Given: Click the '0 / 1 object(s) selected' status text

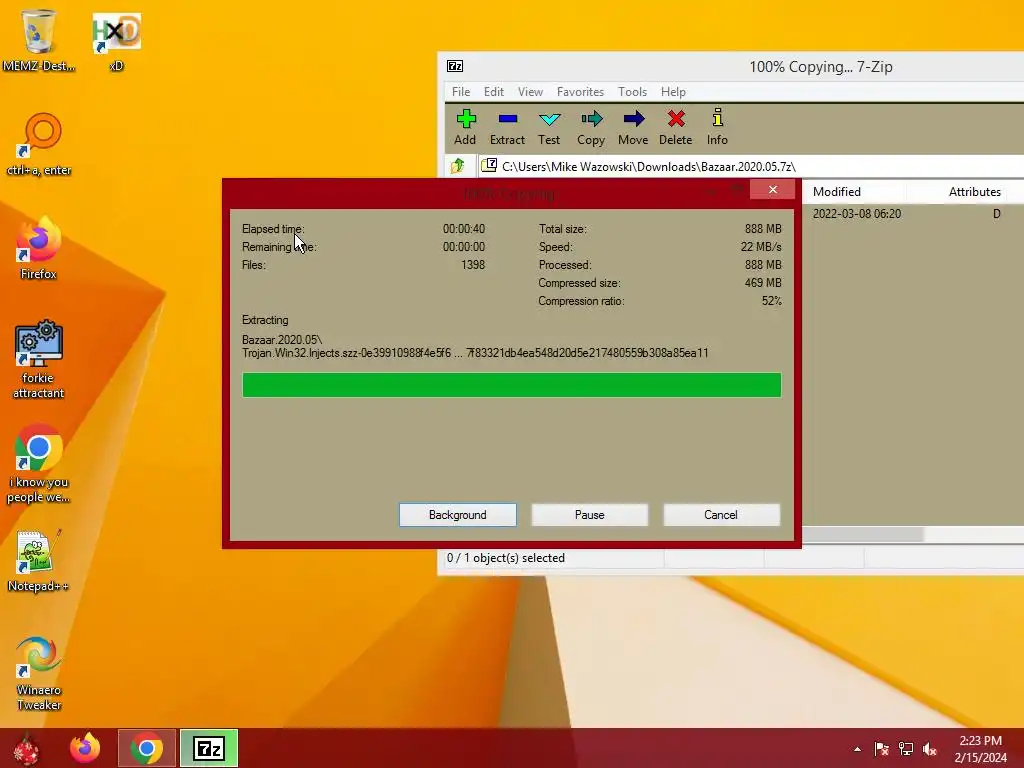Looking at the screenshot, I should (x=505, y=558).
